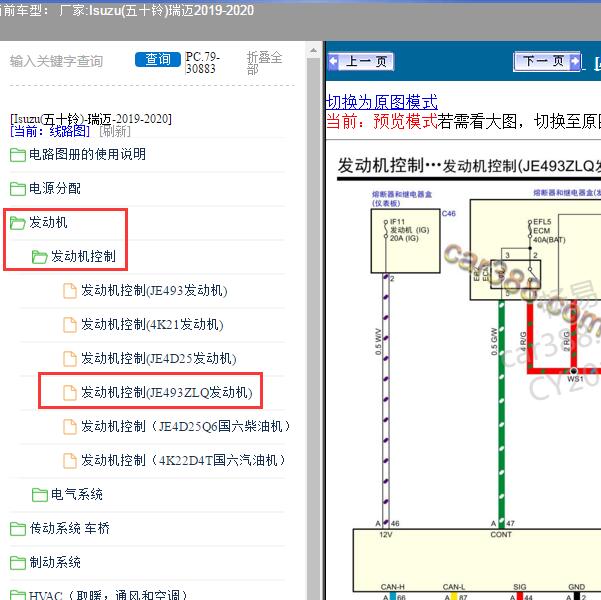The width and height of the screenshot is (601, 600).
Task: Click the 查询 search button
Action: 158,59
